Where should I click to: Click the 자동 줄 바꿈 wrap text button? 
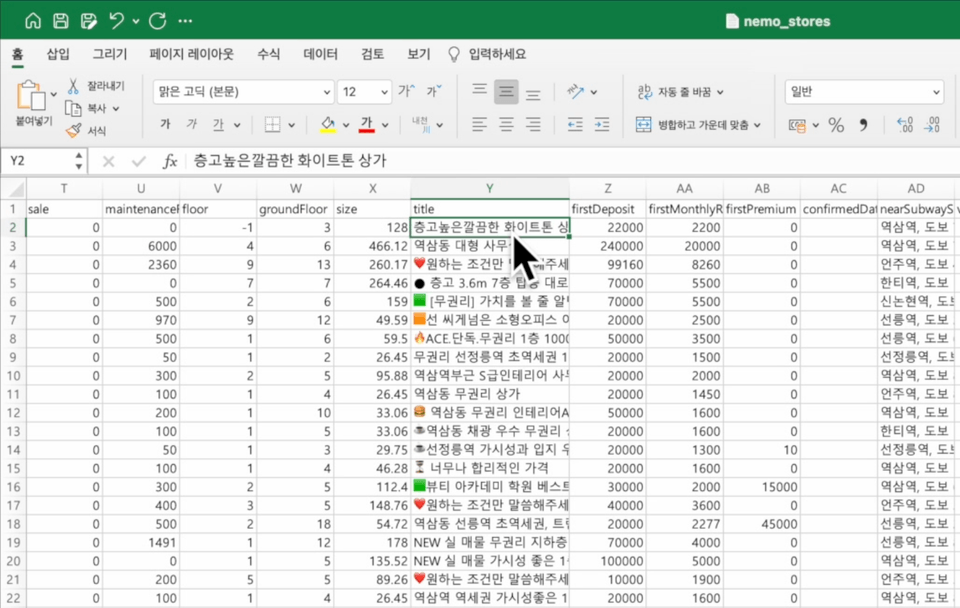click(x=680, y=92)
